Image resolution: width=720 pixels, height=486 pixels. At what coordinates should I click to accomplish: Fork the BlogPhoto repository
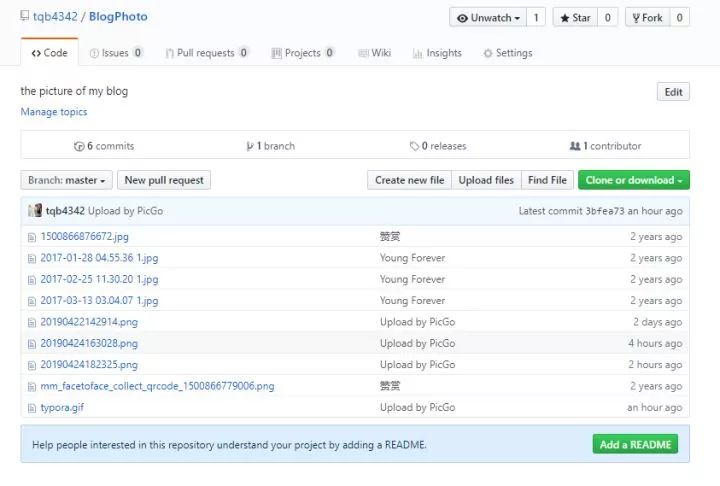click(647, 17)
